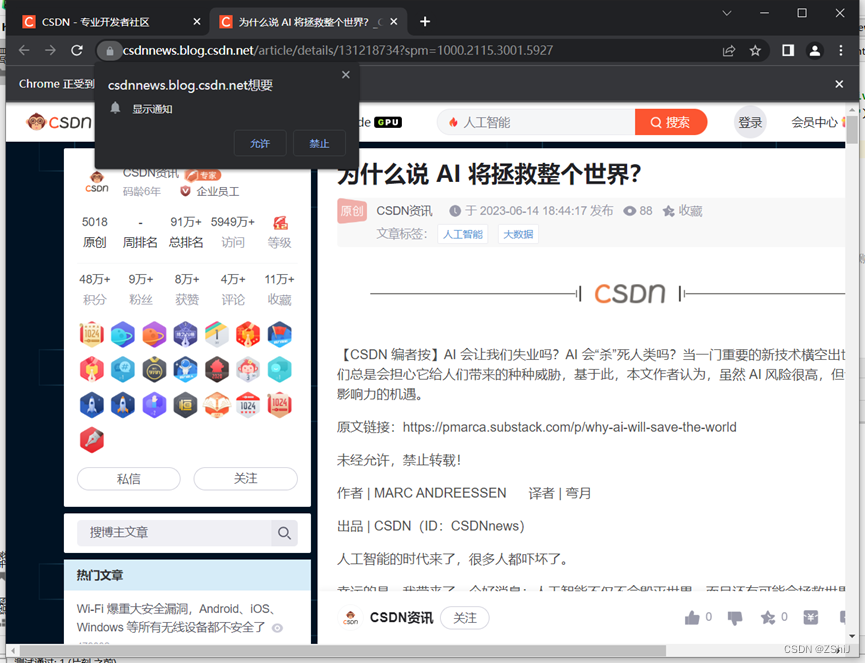
Task: Favorite the article using bottom star icon
Action: click(x=767, y=618)
